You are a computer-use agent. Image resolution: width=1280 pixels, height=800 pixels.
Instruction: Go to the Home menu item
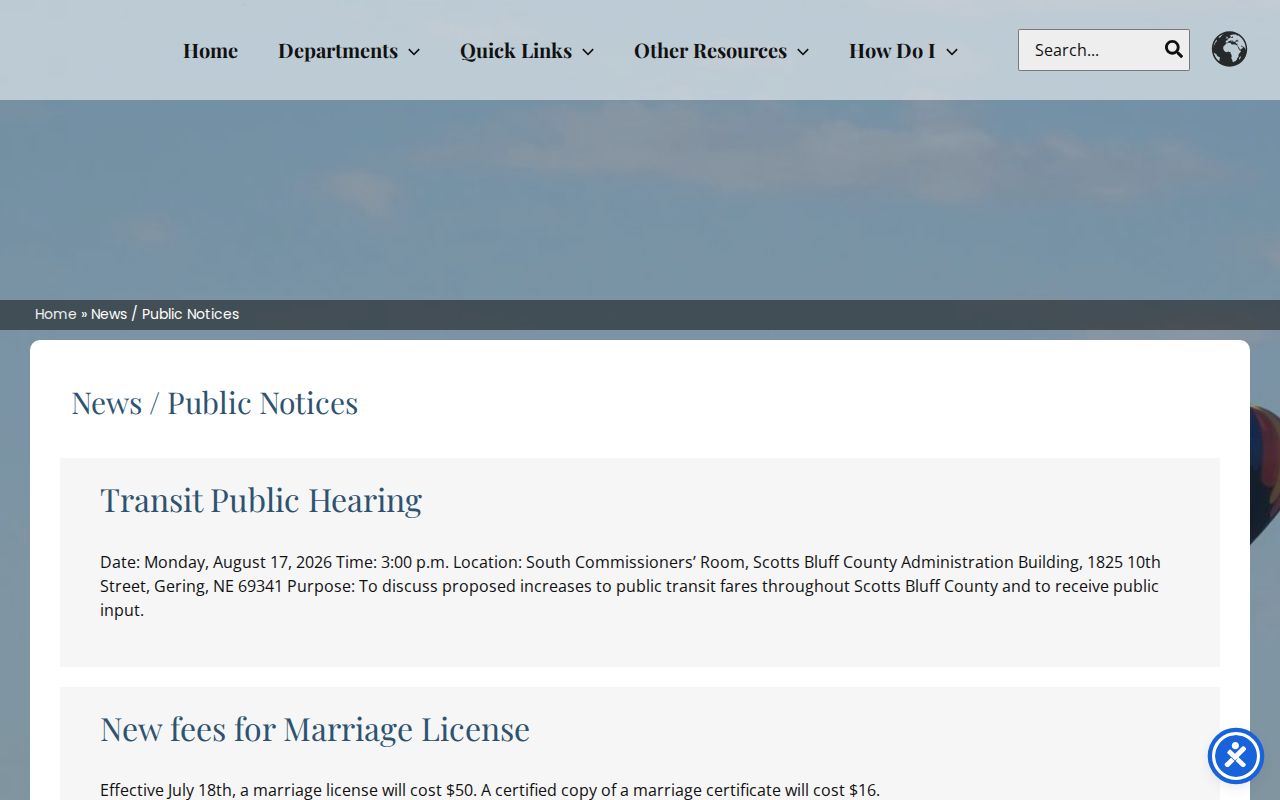click(210, 51)
